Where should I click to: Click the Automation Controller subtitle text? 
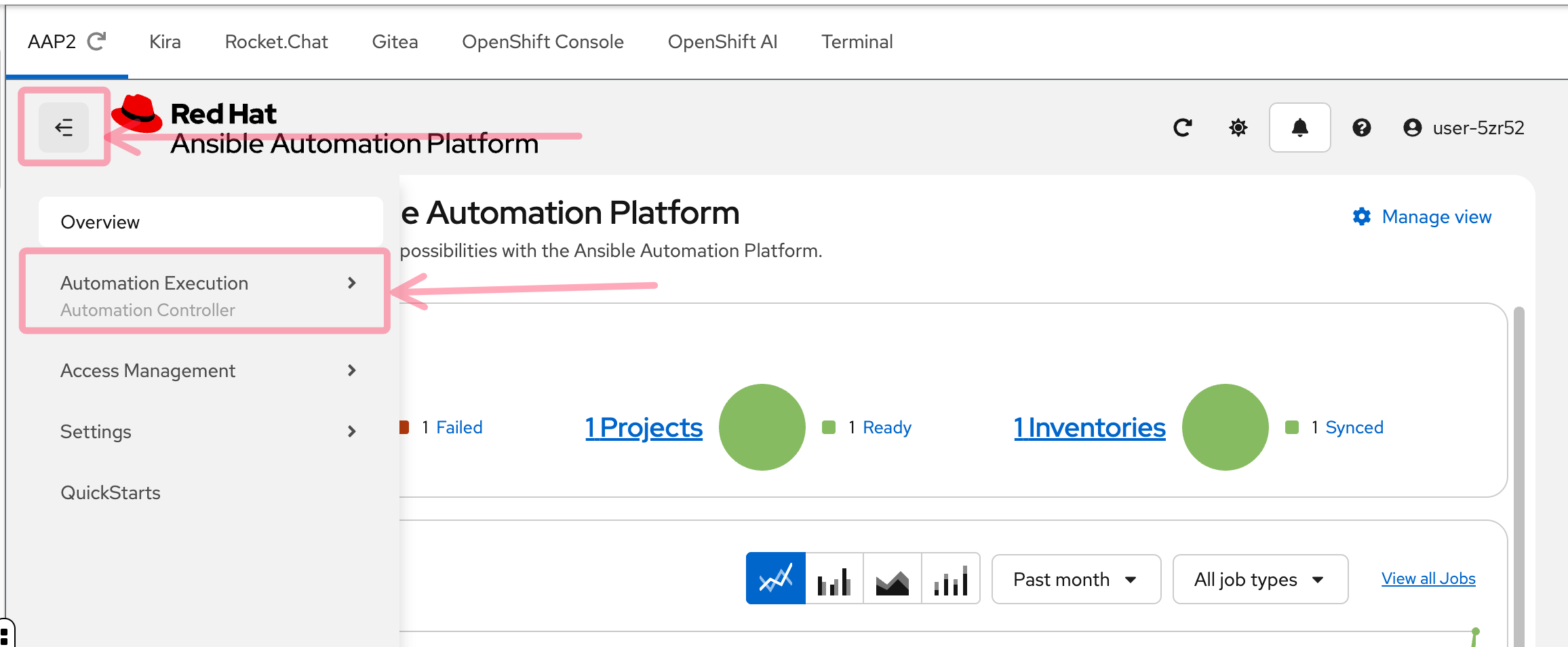(148, 310)
